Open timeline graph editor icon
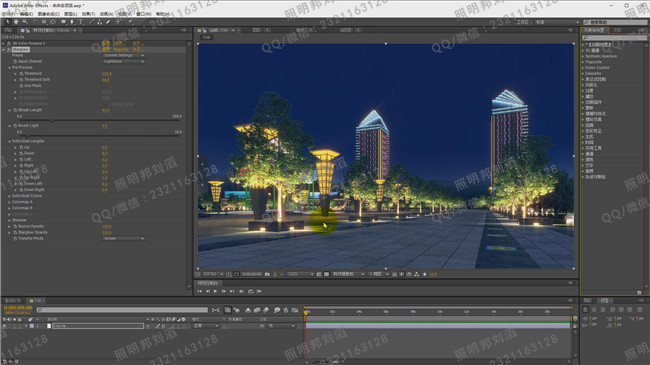 click(x=295, y=310)
